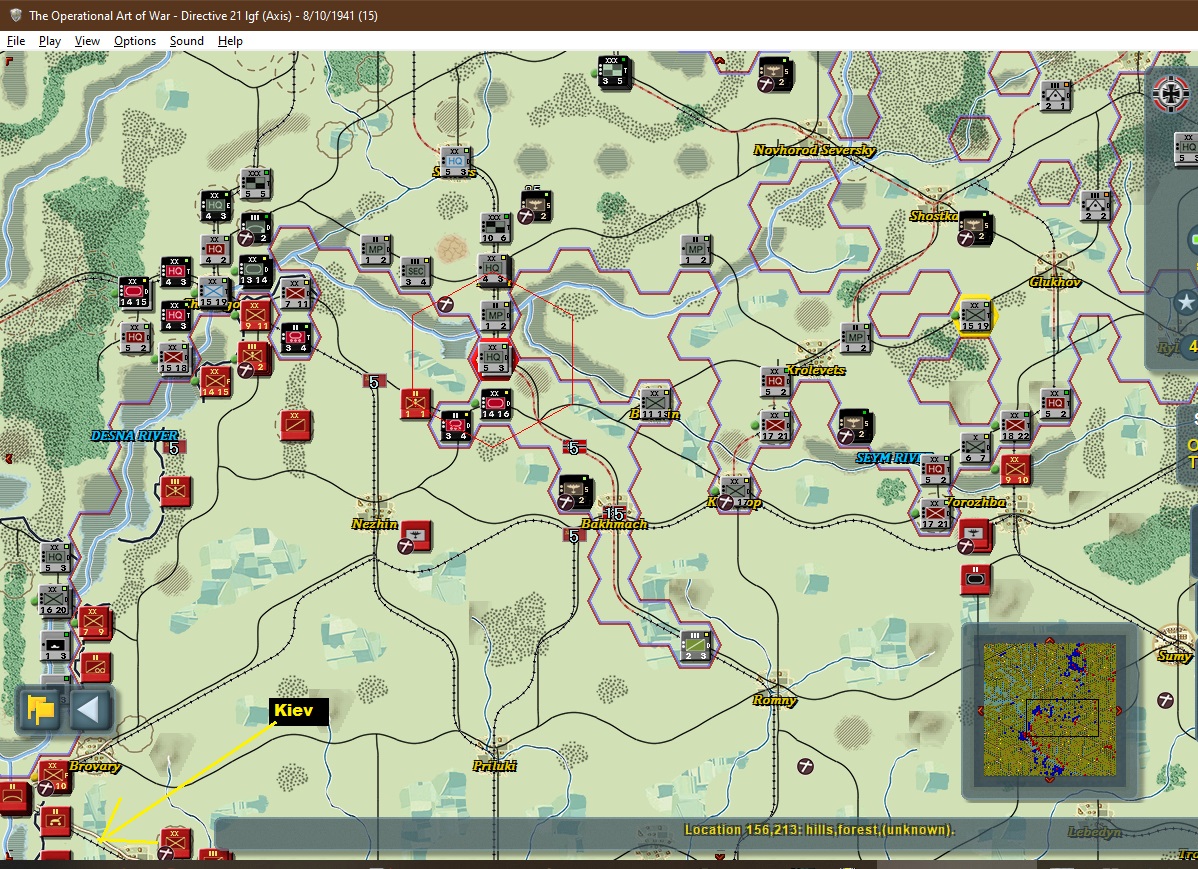This screenshot has width=1198, height=869.
Task: Click the Kiev label box
Action: click(x=299, y=711)
